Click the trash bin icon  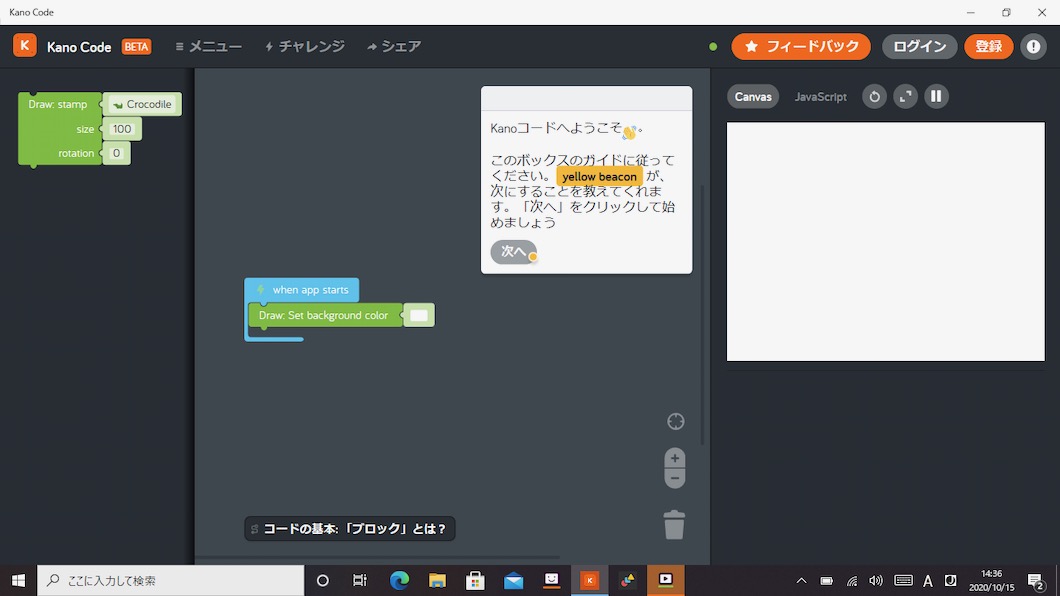[674, 525]
